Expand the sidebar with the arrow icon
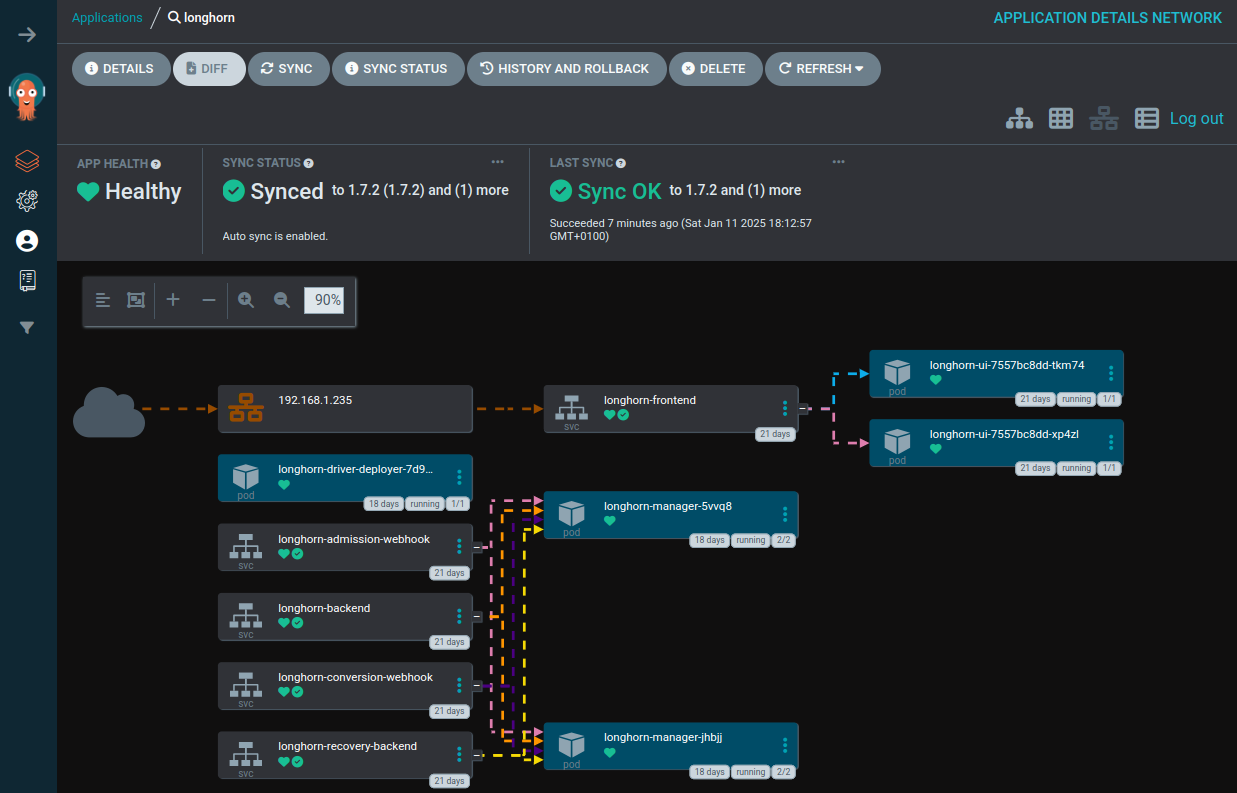 click(27, 34)
